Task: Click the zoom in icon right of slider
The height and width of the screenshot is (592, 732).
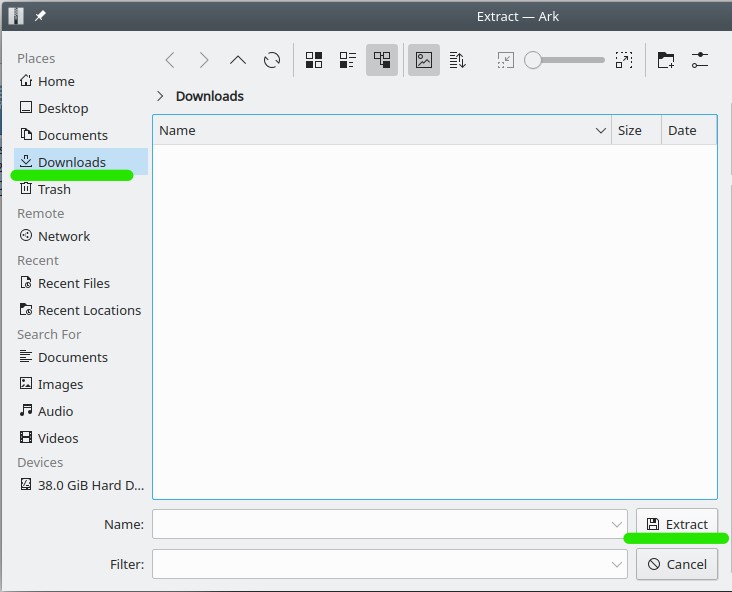Action: click(624, 60)
